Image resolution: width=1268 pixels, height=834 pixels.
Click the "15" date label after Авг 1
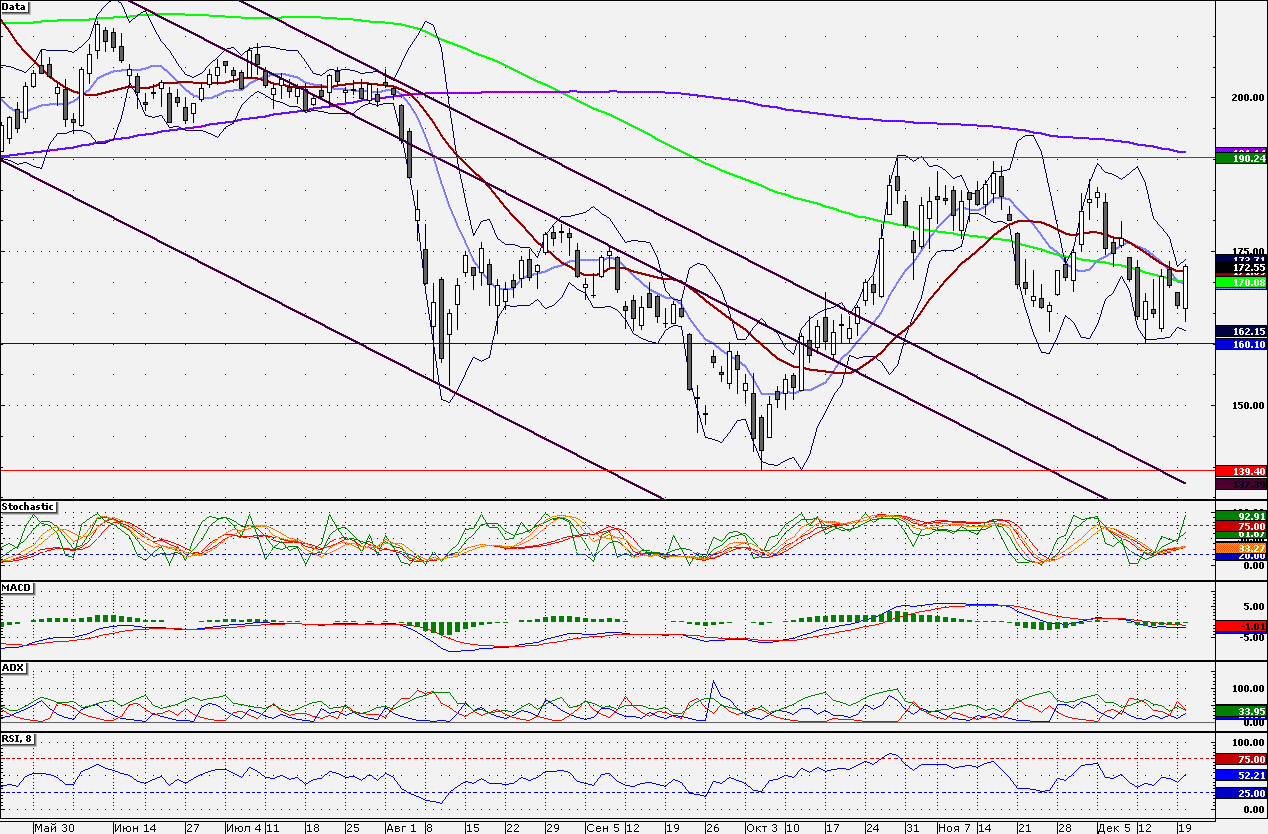pyautogui.click(x=472, y=828)
